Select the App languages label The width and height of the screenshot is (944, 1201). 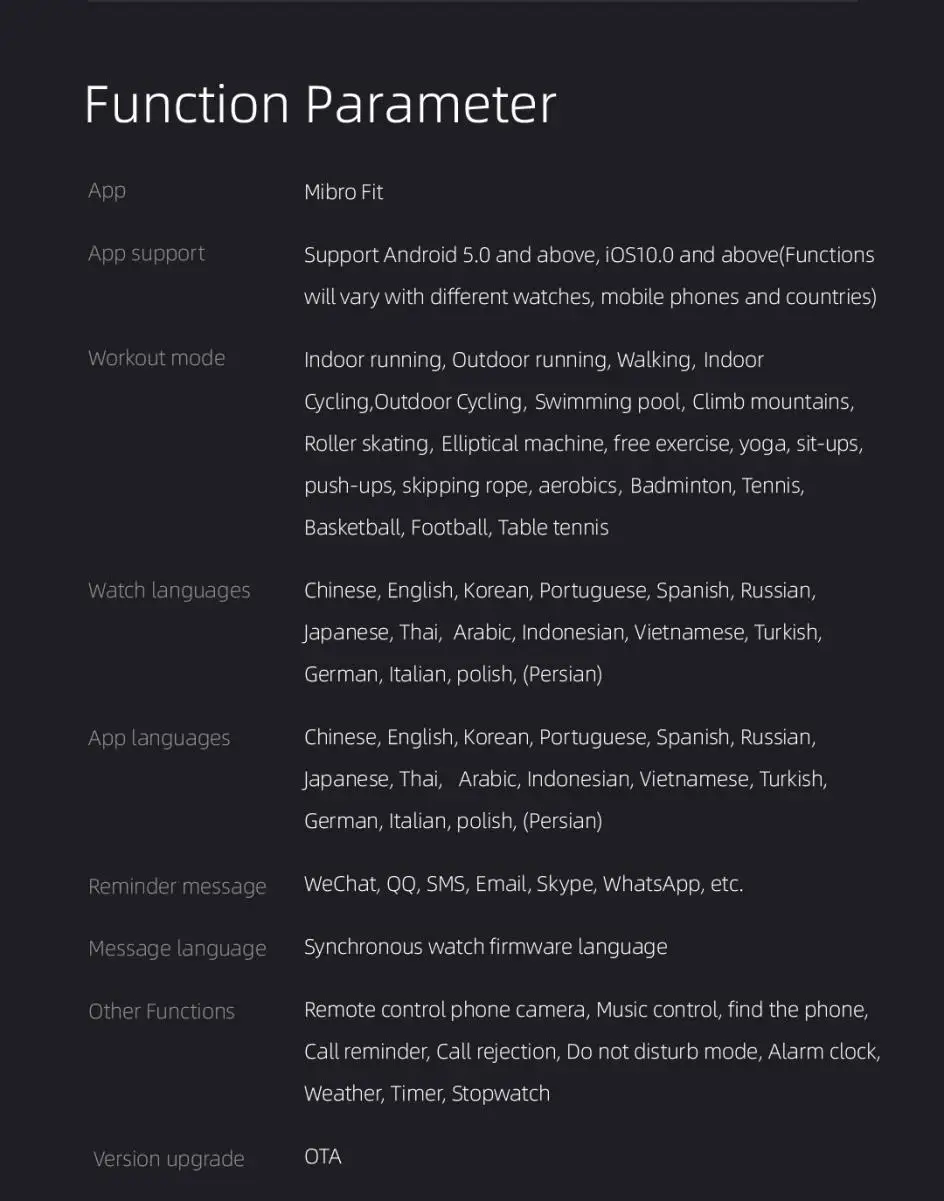click(x=159, y=738)
